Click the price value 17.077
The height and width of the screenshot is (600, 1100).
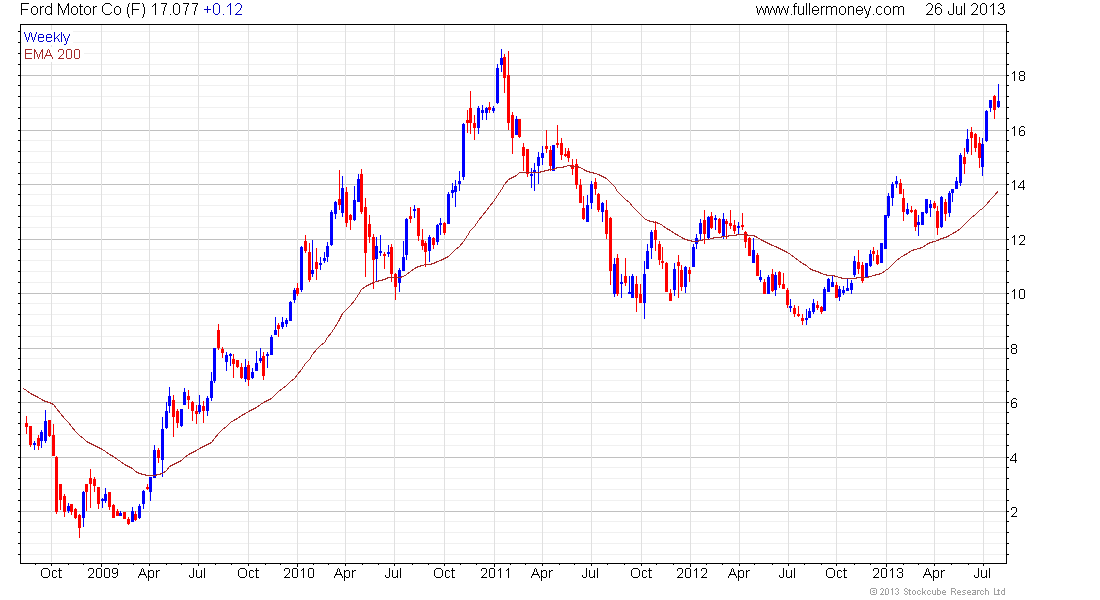pos(175,9)
